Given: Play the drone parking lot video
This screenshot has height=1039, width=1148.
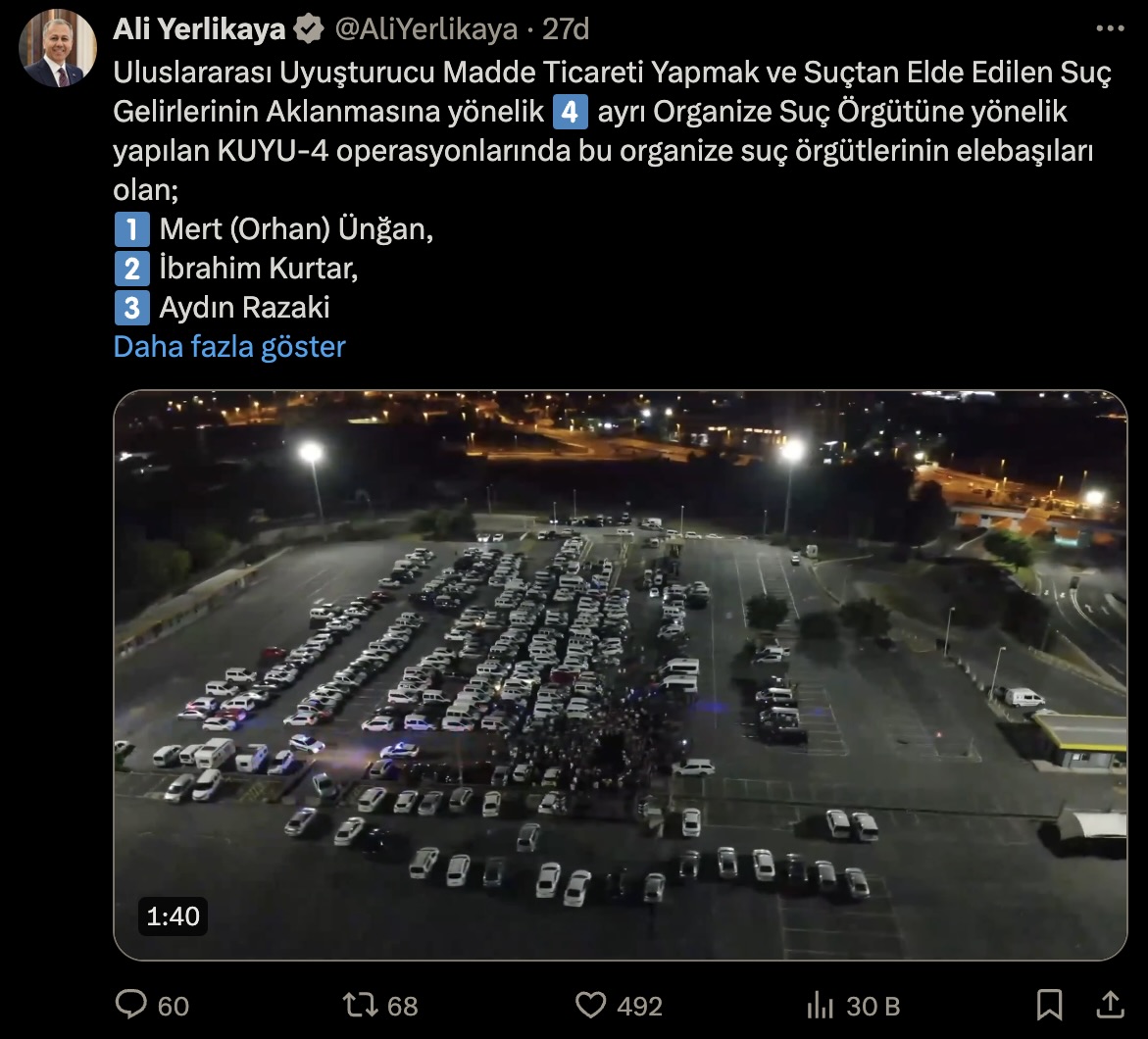Looking at the screenshot, I should pos(621,675).
